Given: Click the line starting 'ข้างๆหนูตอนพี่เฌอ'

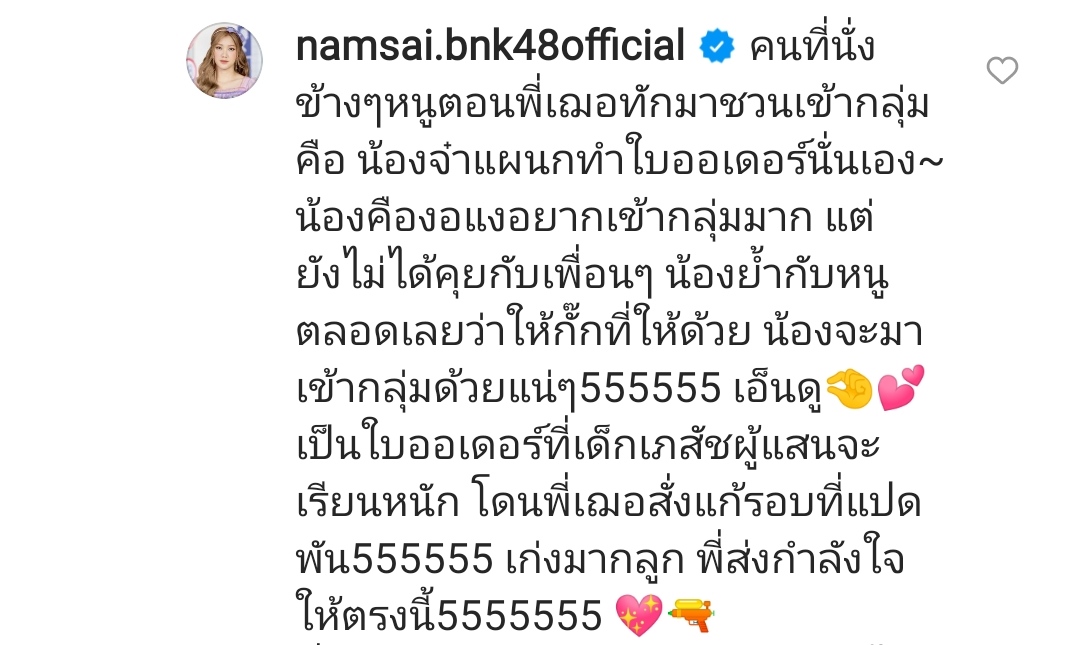Looking at the screenshot, I should point(613,105).
